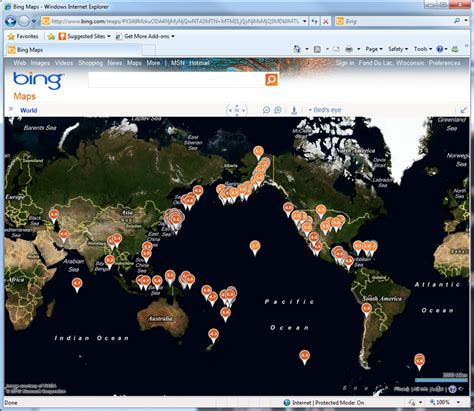
Task: Click the Print icon in command bar
Action: coord(349,49)
